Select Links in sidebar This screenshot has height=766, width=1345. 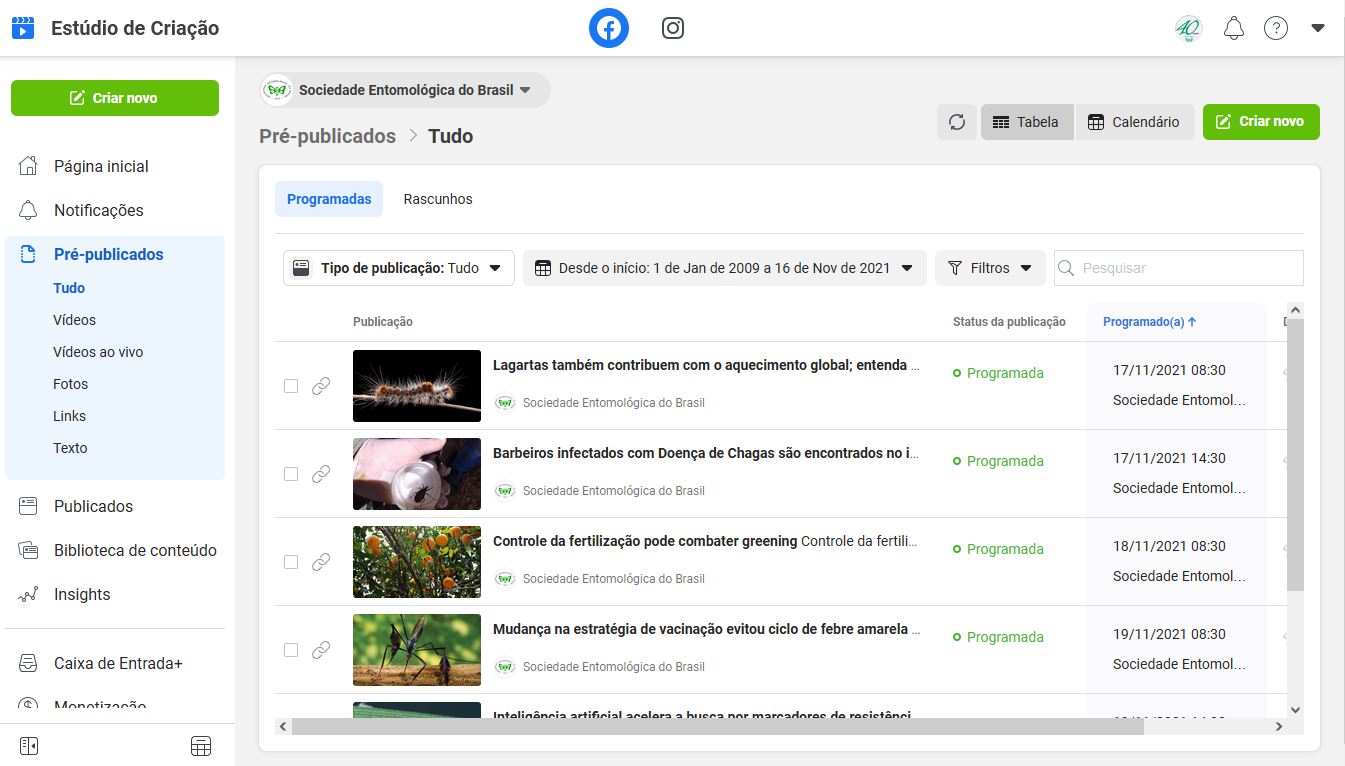pyautogui.click(x=69, y=416)
